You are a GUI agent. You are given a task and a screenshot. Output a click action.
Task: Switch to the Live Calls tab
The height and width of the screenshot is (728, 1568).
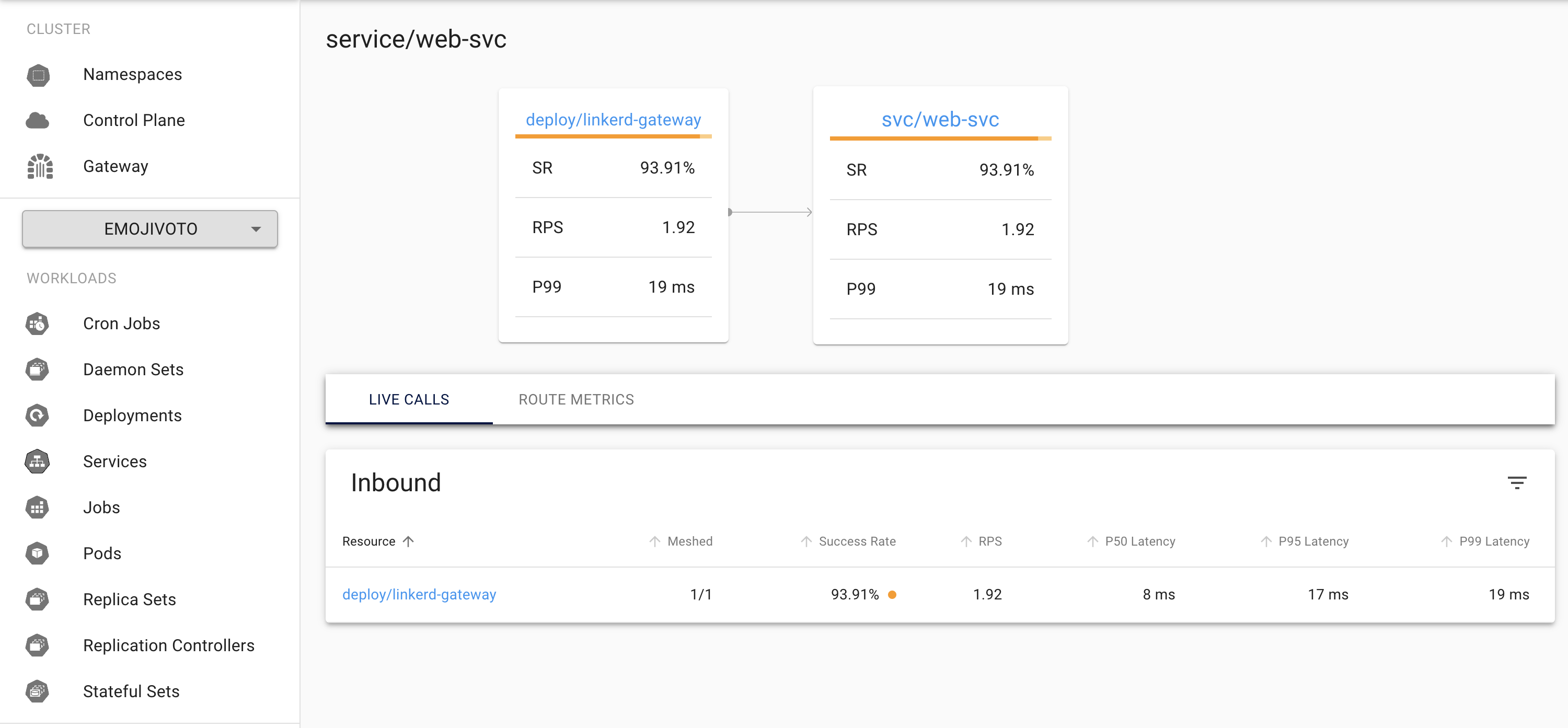[409, 399]
